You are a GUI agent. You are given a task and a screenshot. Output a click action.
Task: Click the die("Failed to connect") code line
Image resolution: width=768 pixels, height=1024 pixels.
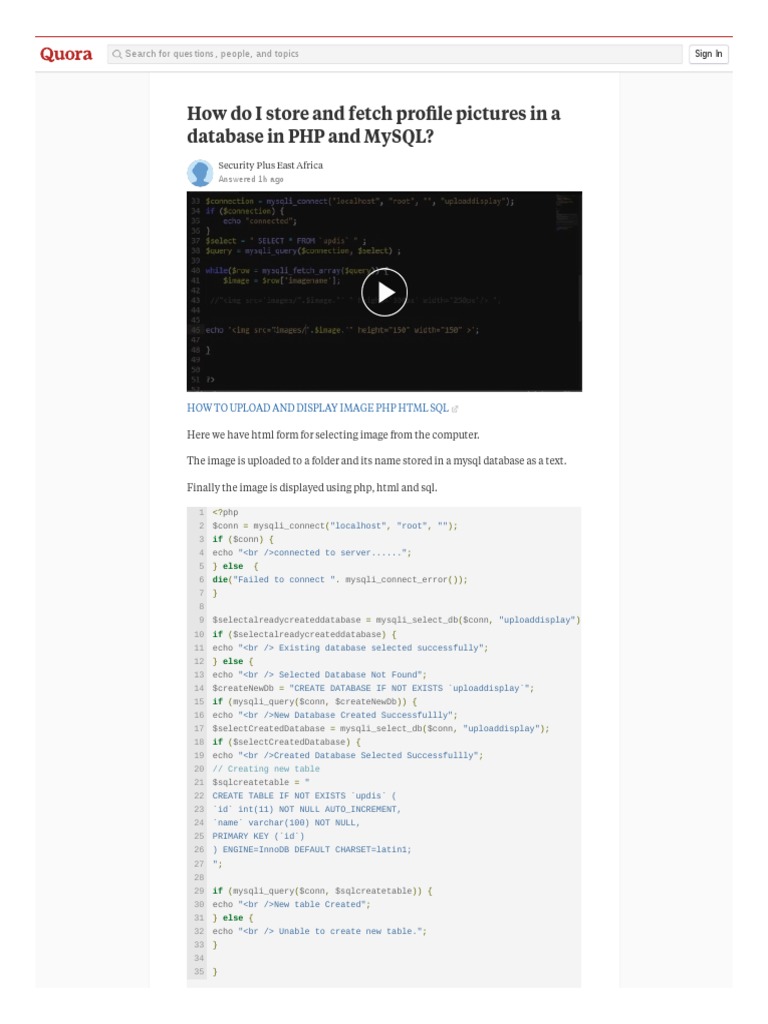click(340, 580)
